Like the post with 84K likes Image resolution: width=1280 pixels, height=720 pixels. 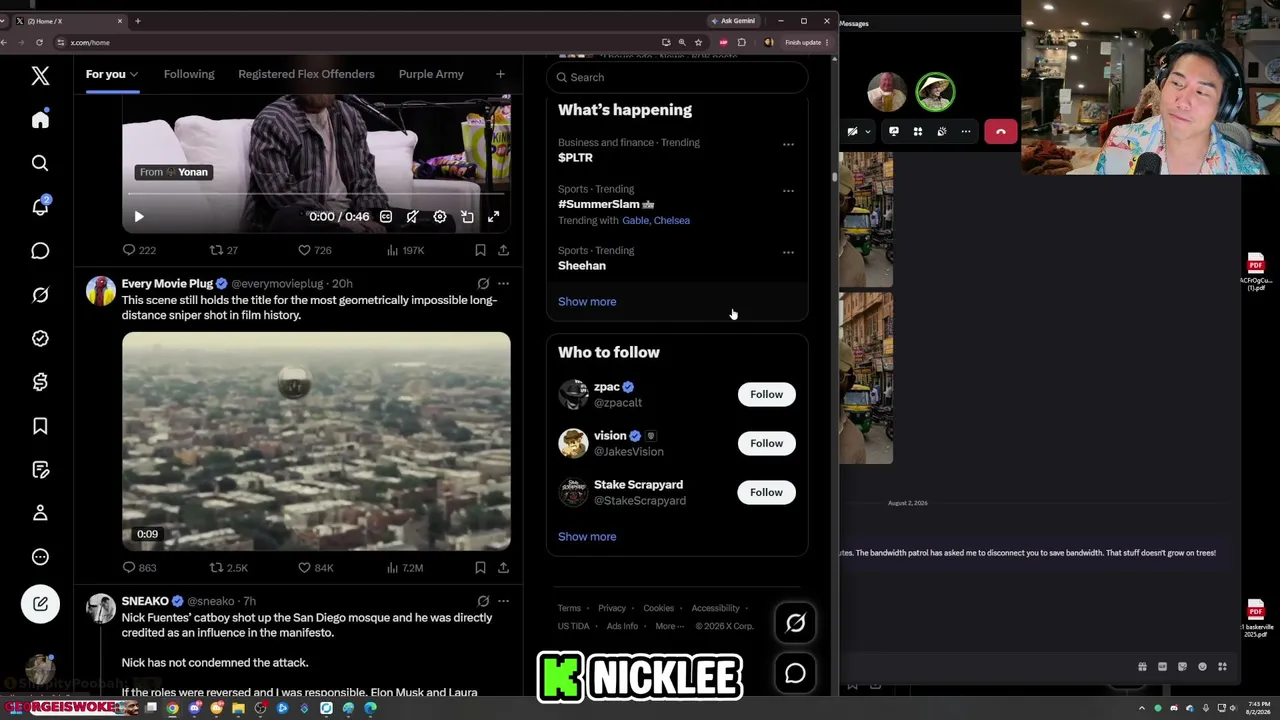(316, 568)
